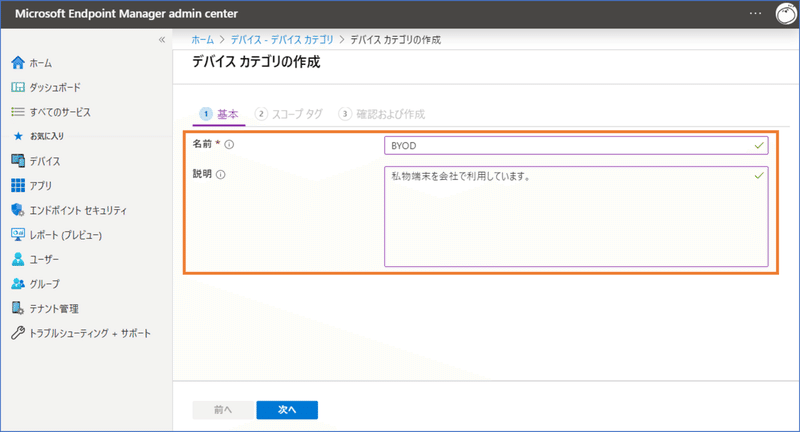Open the user account avatar
The width and height of the screenshot is (800, 432).
(x=786, y=14)
